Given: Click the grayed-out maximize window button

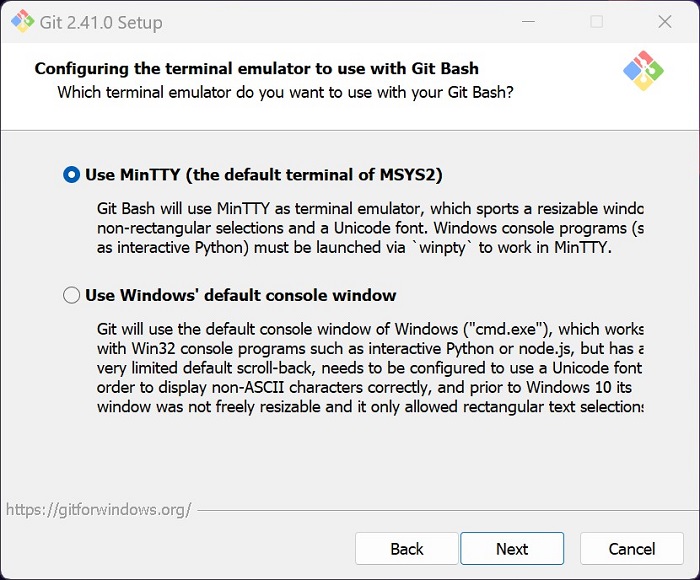Looking at the screenshot, I should point(596,21).
